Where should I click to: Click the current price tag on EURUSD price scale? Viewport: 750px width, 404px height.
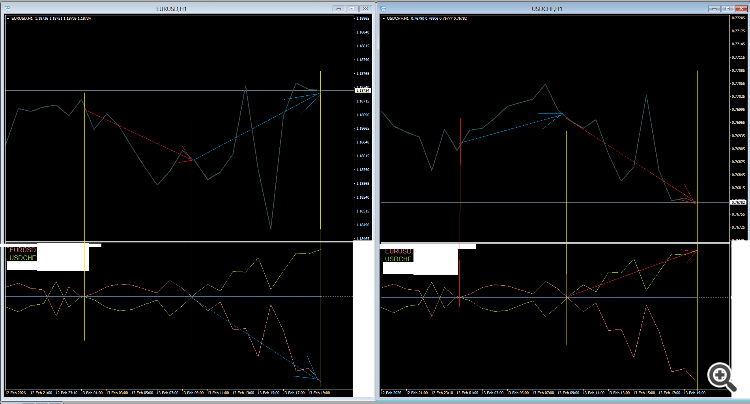point(362,90)
